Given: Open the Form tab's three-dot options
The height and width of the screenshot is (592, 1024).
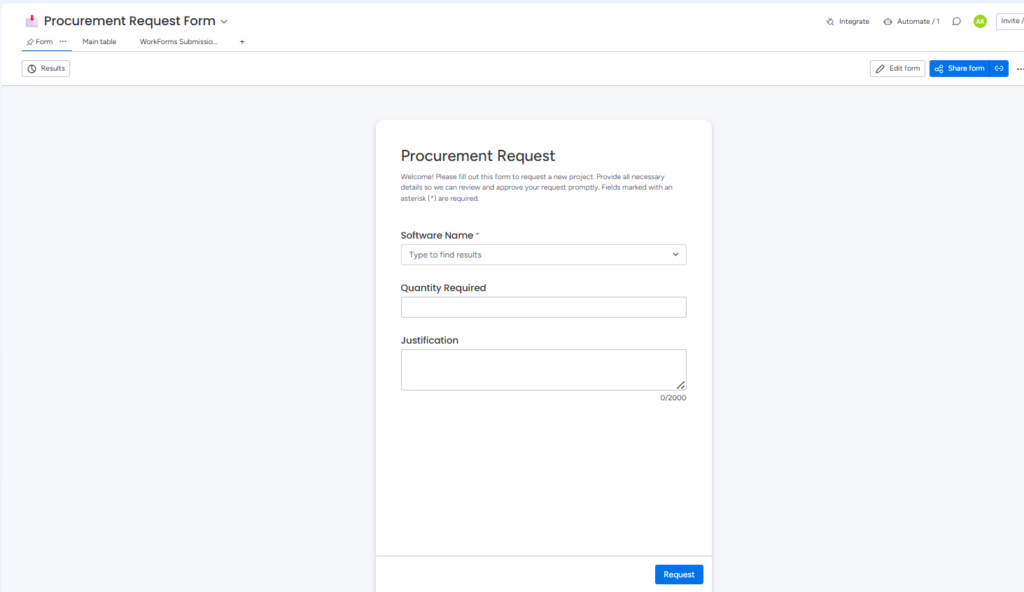Looking at the screenshot, I should tap(63, 42).
